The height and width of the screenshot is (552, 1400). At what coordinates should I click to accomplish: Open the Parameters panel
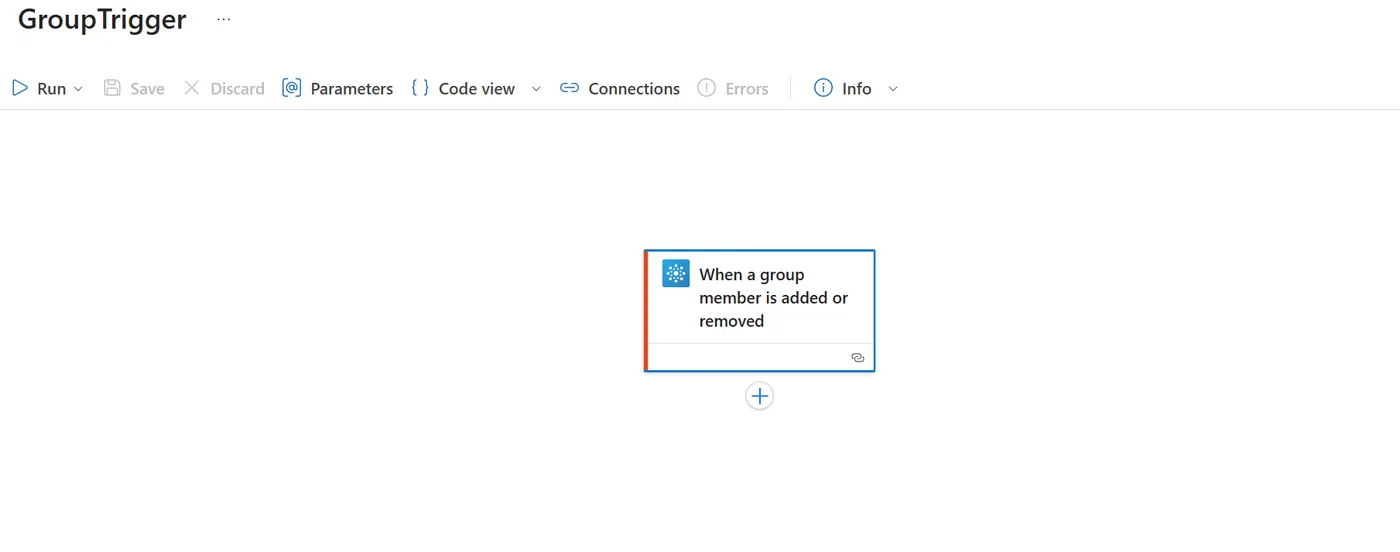337,88
